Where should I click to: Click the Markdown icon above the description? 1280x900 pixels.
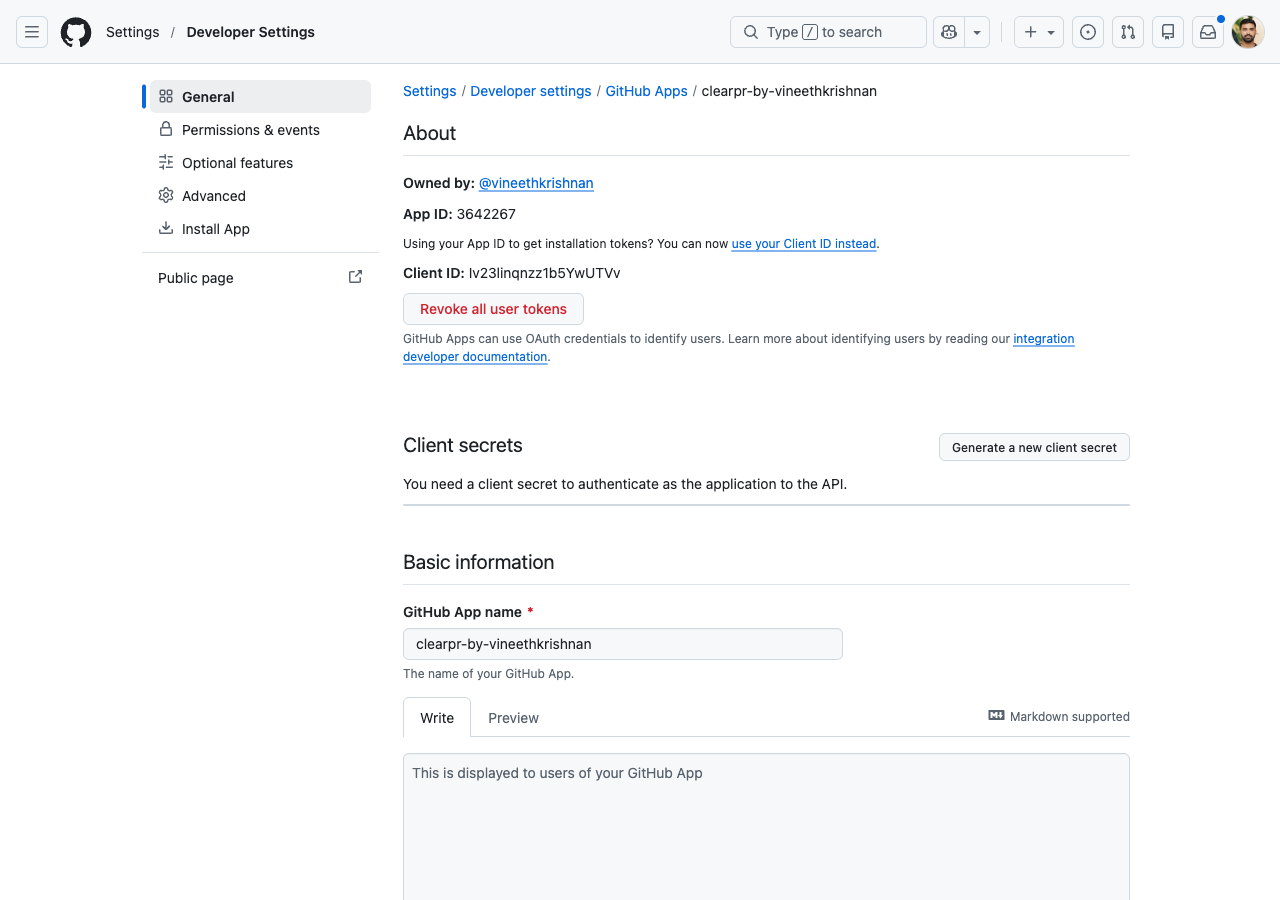996,716
